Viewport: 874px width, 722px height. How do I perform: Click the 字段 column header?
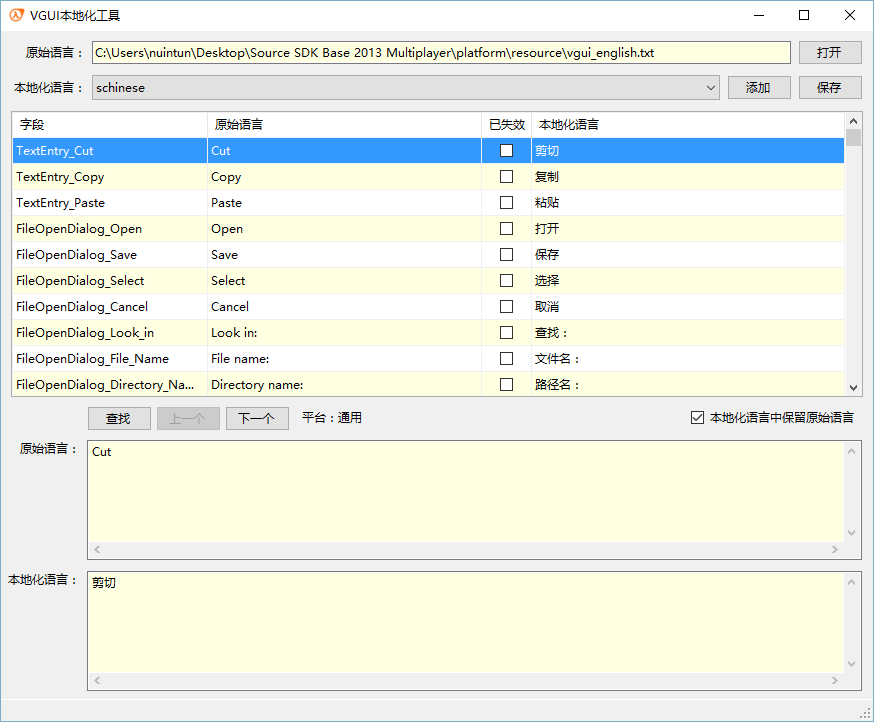point(110,124)
